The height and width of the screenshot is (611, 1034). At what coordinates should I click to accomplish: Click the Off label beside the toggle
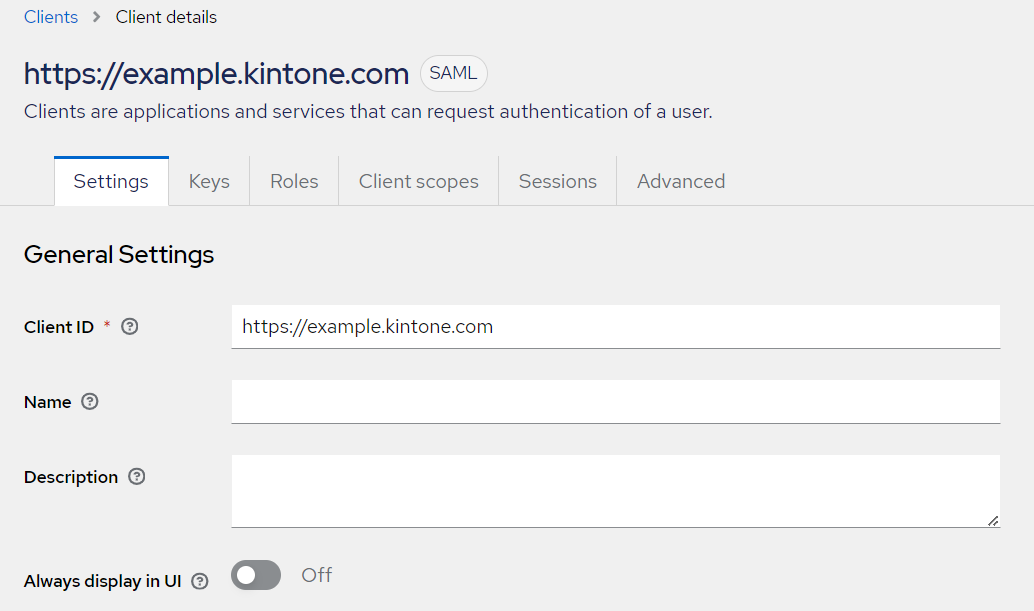coord(316,575)
